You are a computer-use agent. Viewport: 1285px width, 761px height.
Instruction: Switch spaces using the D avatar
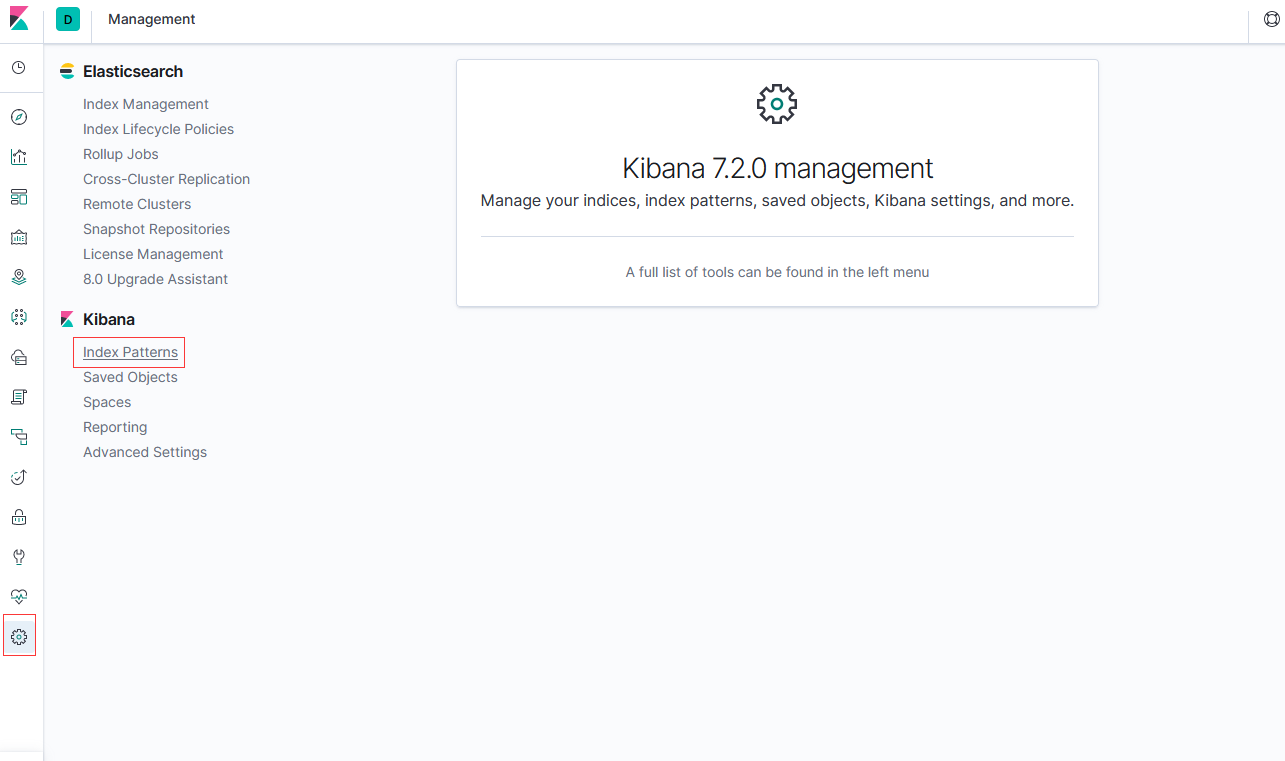click(x=67, y=19)
